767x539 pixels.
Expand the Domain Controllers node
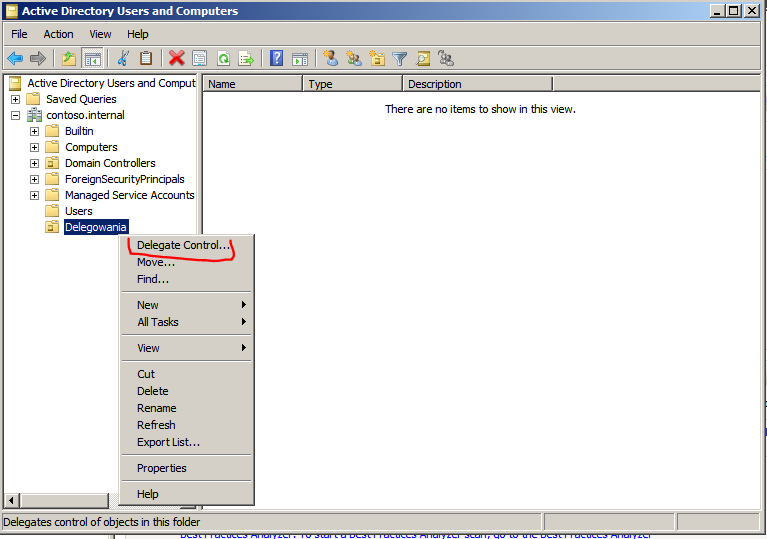pyautogui.click(x=34, y=163)
